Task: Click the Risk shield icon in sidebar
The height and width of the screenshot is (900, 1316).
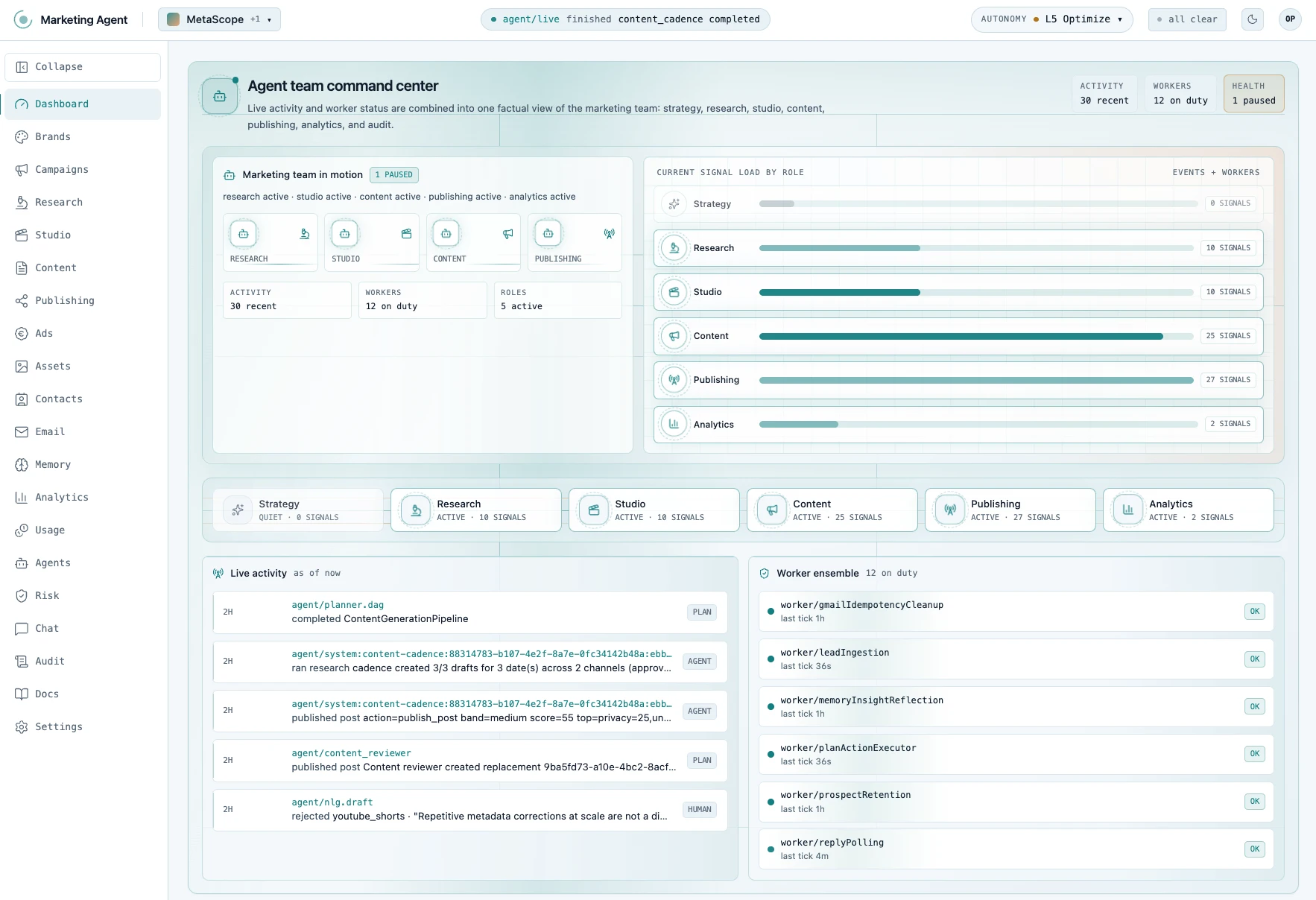Action: point(22,596)
